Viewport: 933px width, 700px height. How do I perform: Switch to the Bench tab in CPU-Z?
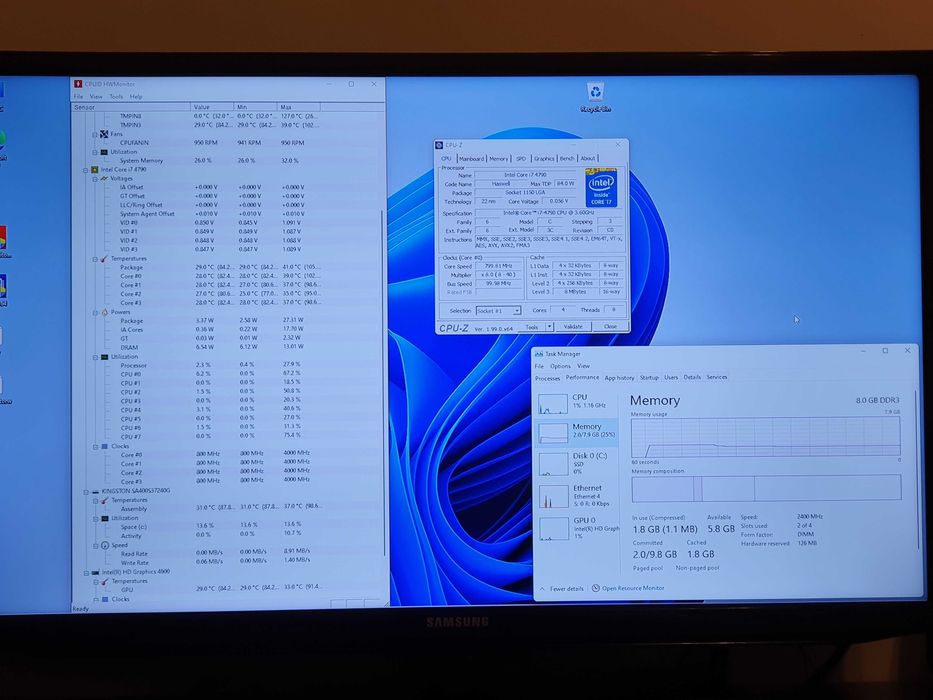567,158
